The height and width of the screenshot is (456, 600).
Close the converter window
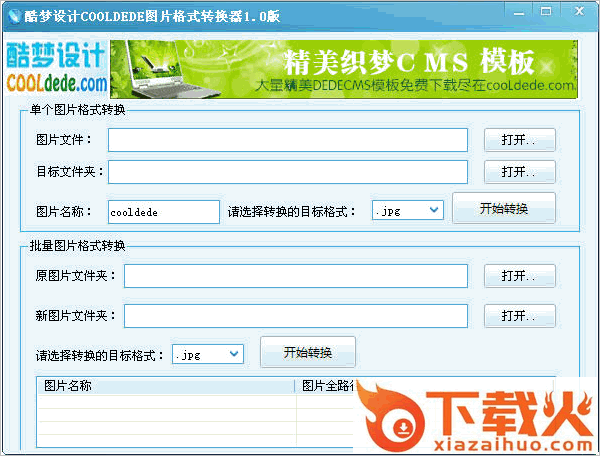(x=579, y=12)
